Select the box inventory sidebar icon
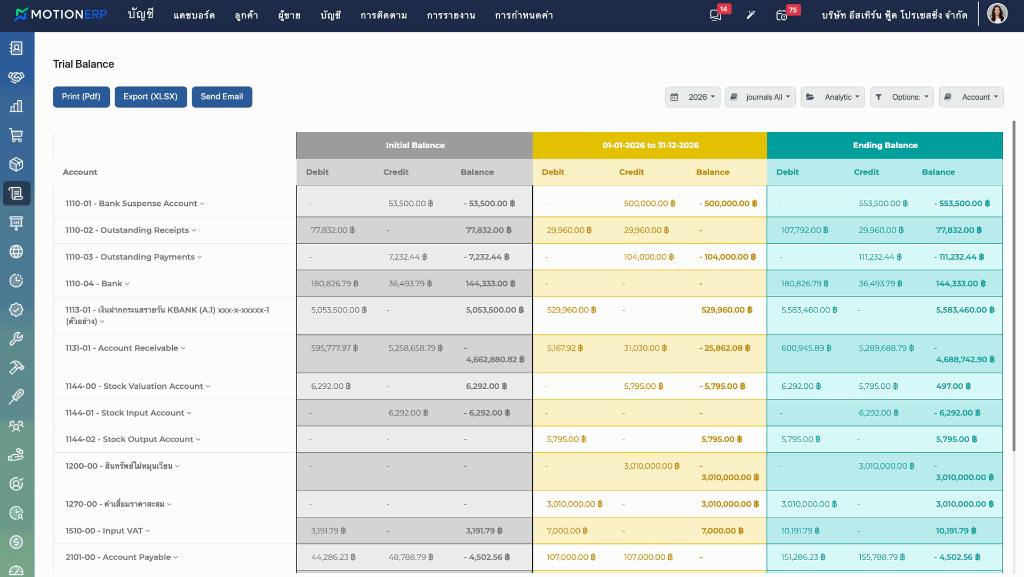The image size is (1024, 577). 16,164
